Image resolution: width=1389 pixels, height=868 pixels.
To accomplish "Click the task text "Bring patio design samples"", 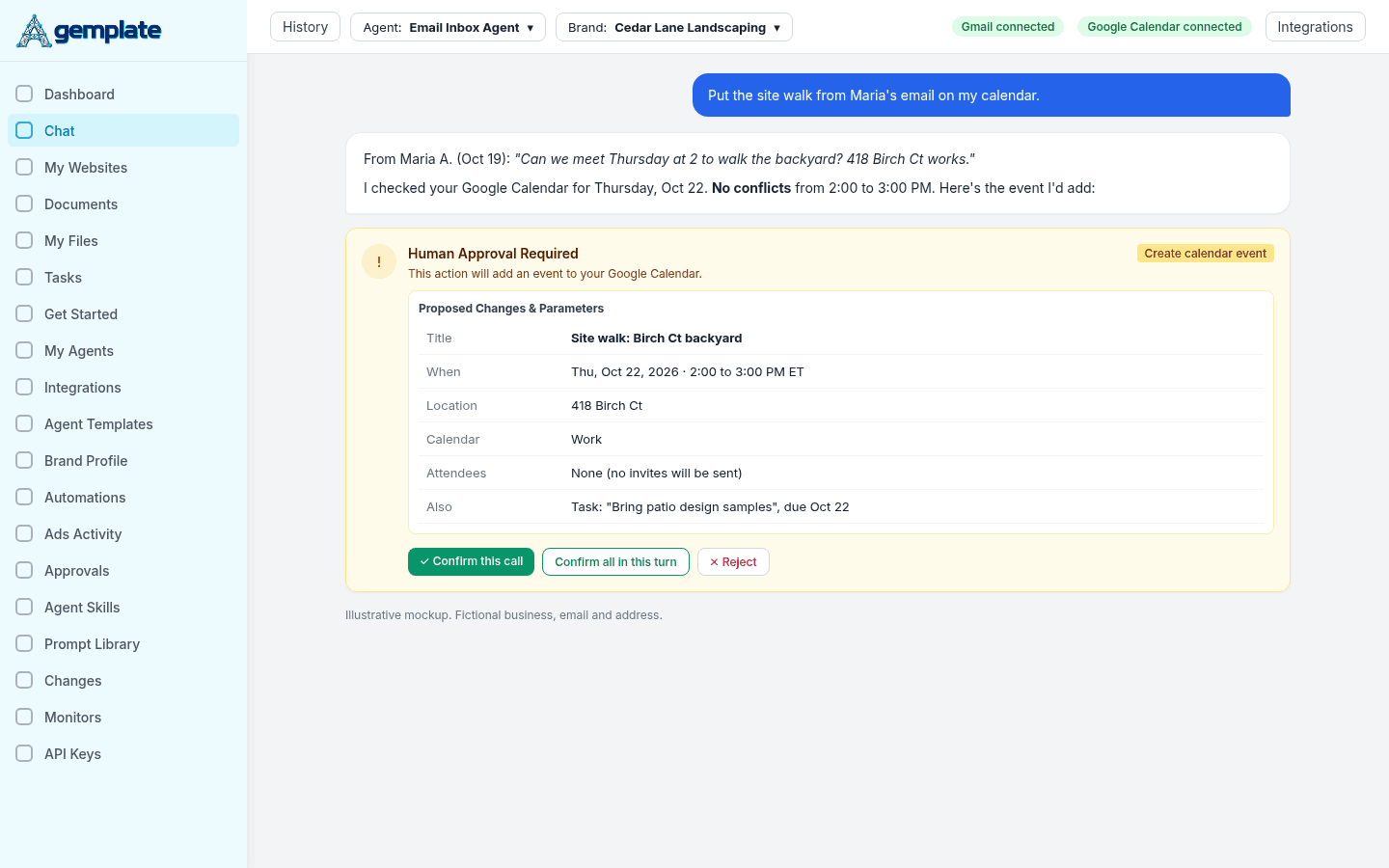I will point(692,506).
